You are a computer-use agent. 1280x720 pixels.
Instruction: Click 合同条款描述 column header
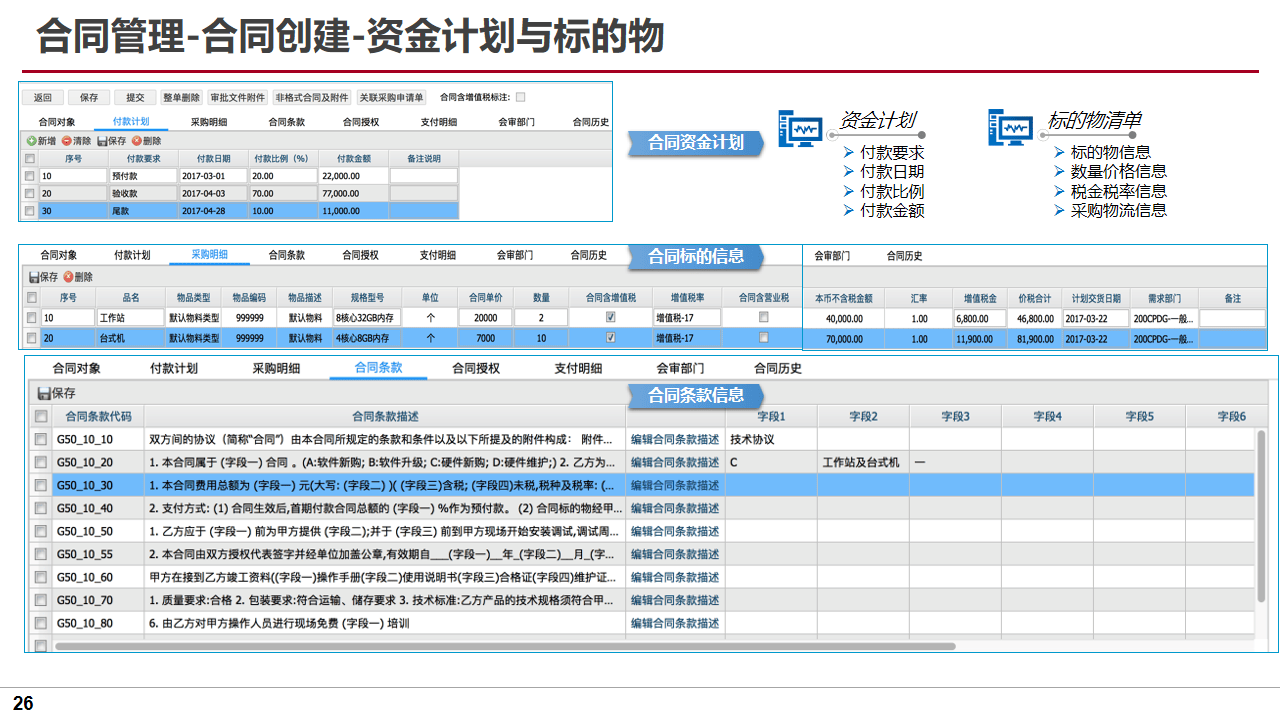[x=385, y=416]
